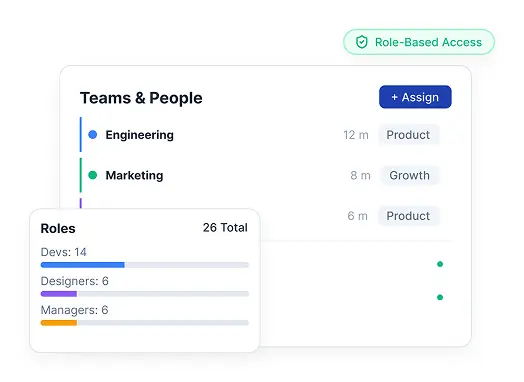This screenshot has width=524, height=382.
Task: Click the 26 Total label
Action: (225, 228)
